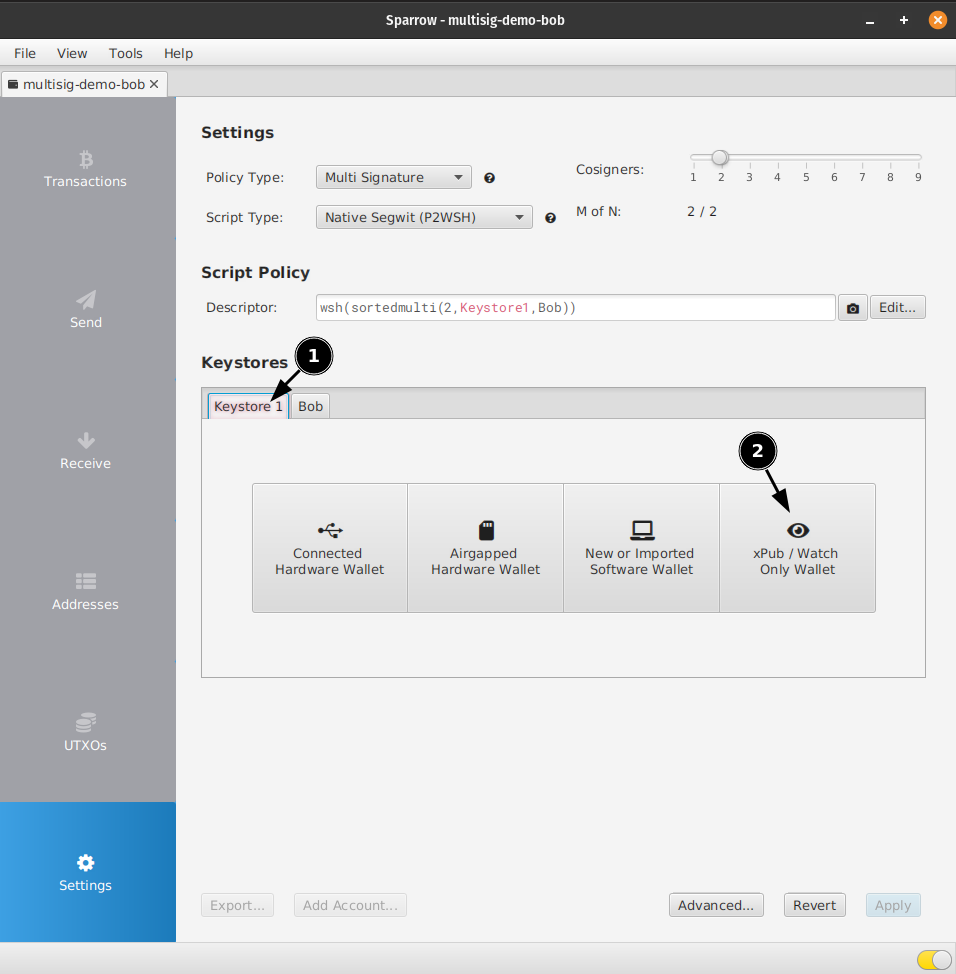The width and height of the screenshot is (956, 974).
Task: Click the Descriptor input field
Action: pyautogui.click(x=576, y=307)
